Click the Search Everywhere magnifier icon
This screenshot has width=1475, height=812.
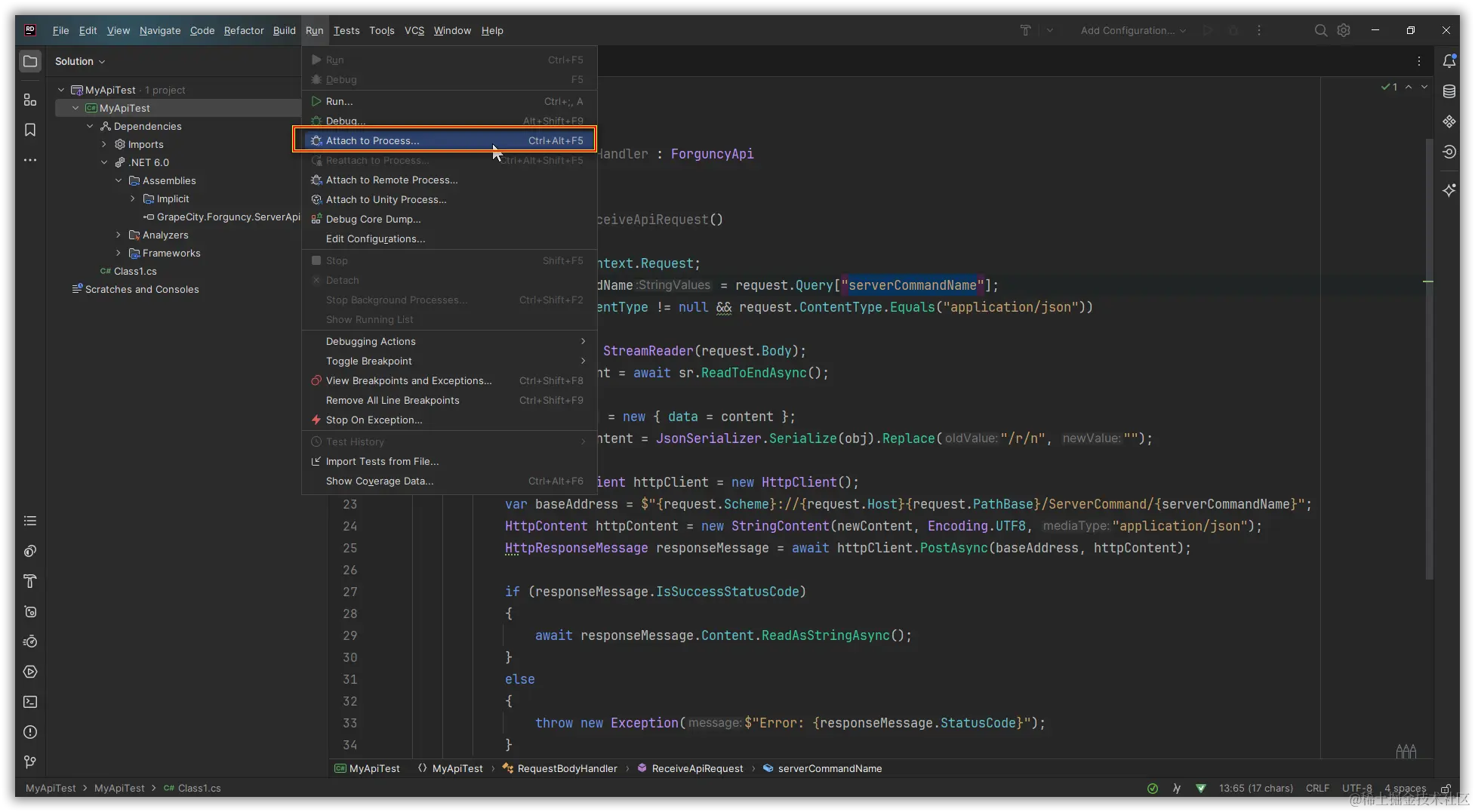point(1320,30)
